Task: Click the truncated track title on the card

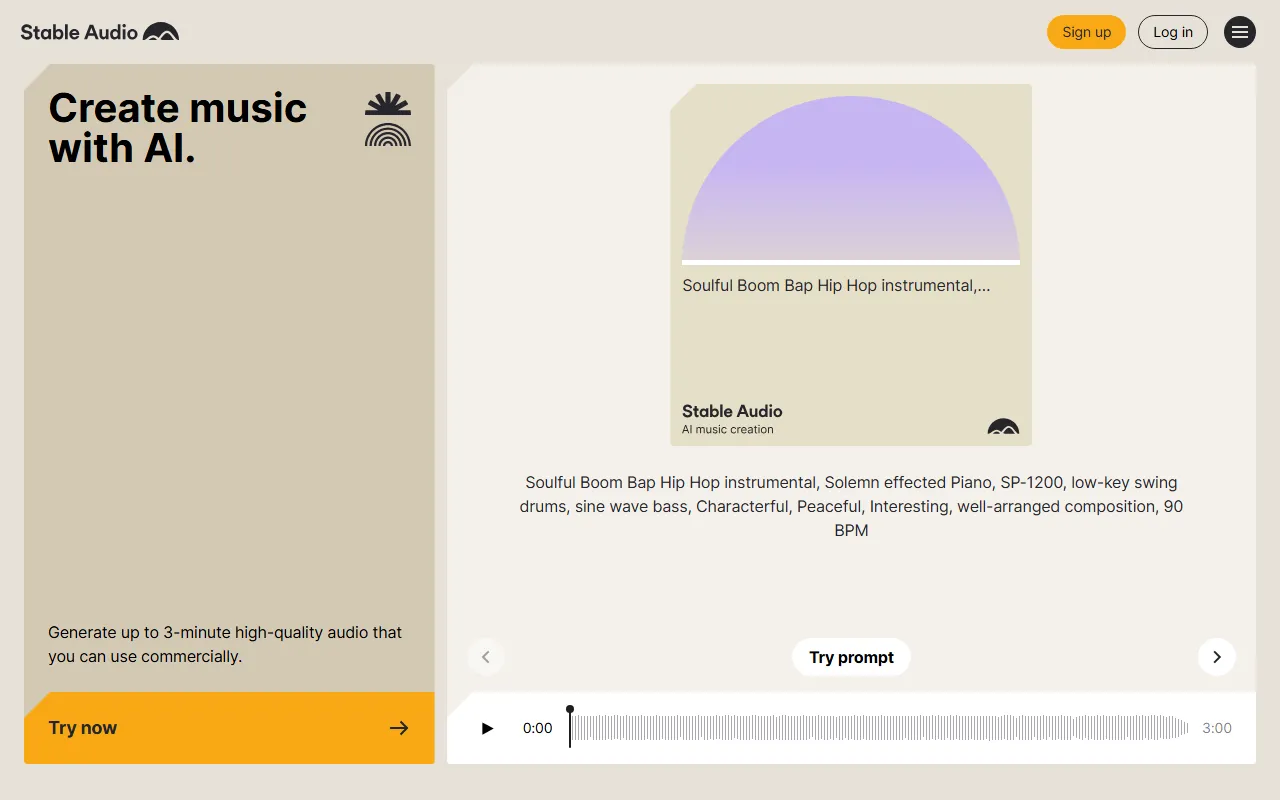Action: coord(836,286)
